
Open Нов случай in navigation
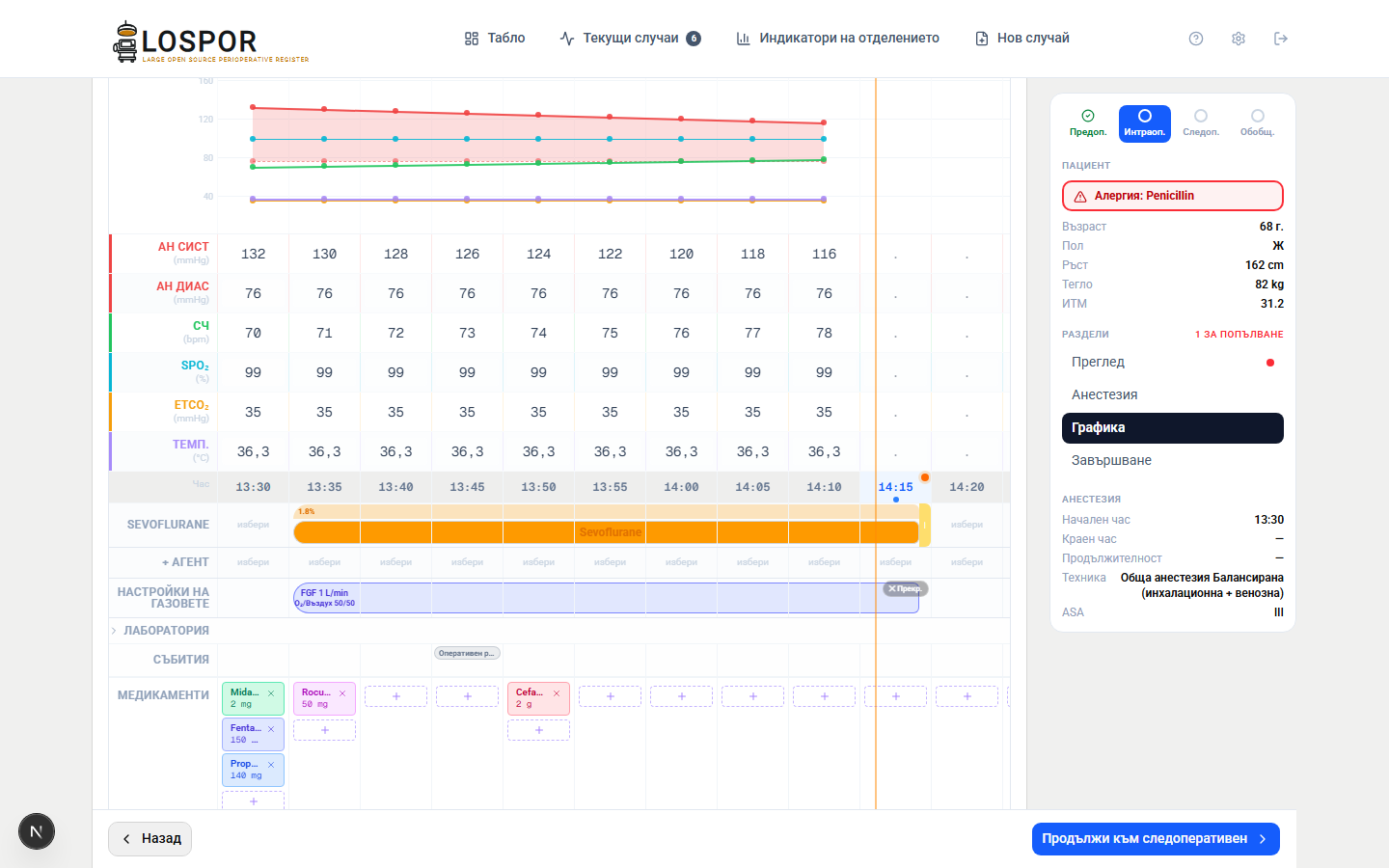pos(1022,39)
